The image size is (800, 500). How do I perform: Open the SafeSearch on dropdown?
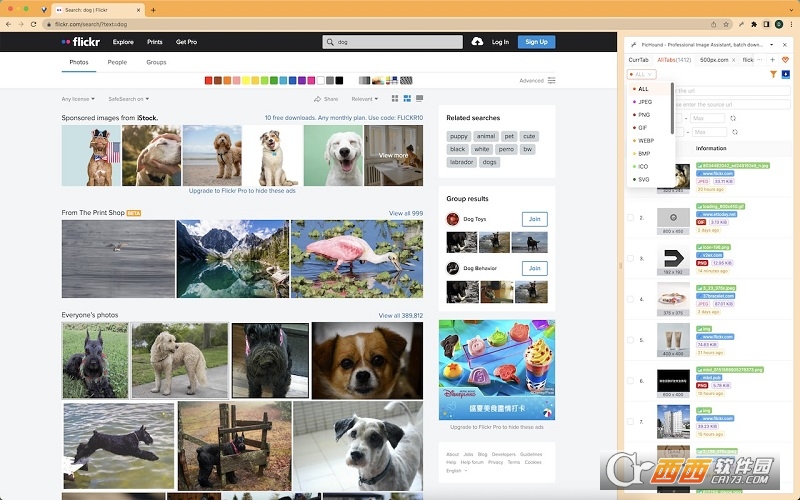tap(129, 99)
